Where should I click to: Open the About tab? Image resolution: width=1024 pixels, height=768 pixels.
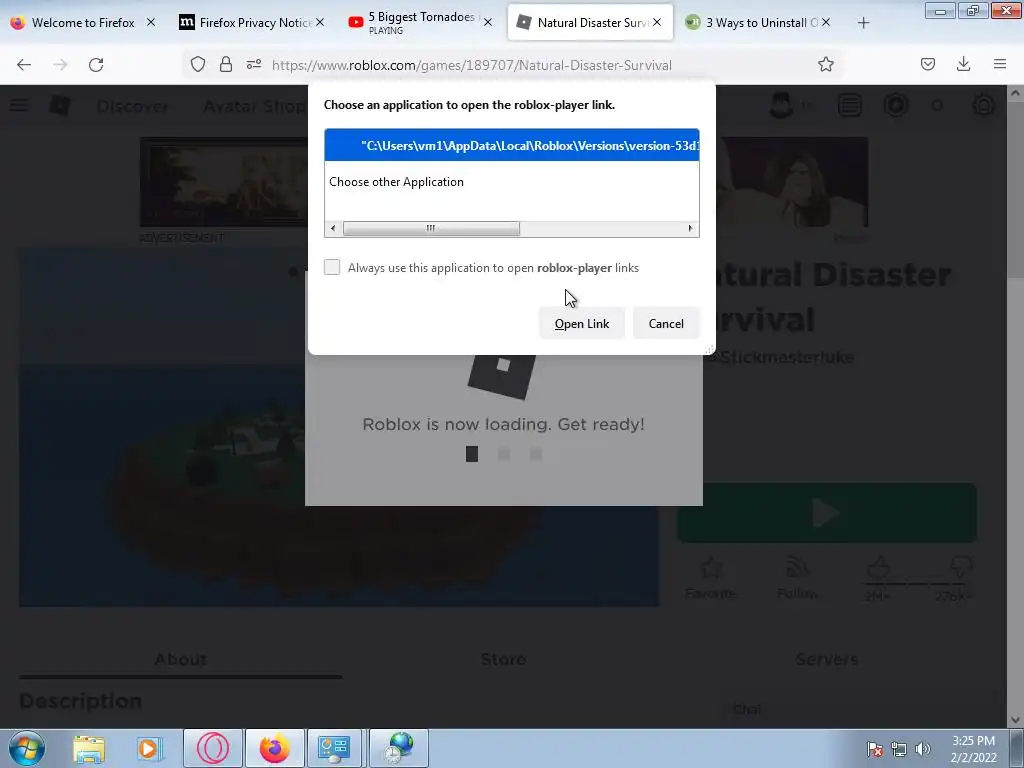tap(180, 659)
